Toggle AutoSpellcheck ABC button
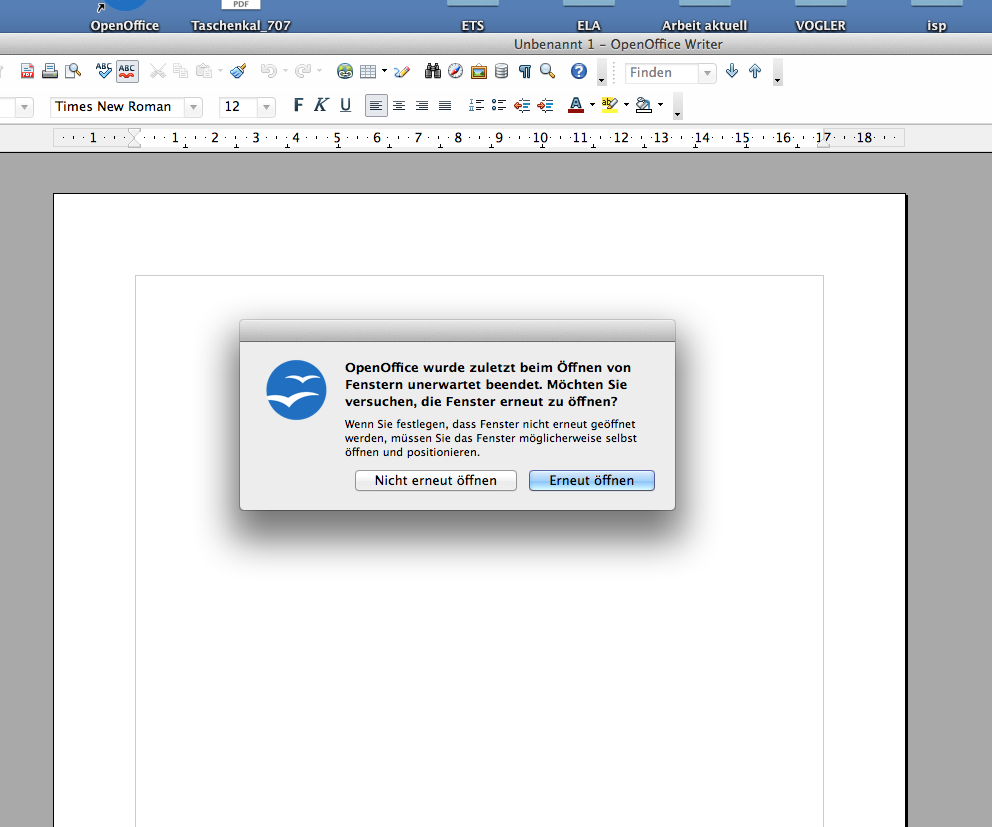 point(127,71)
